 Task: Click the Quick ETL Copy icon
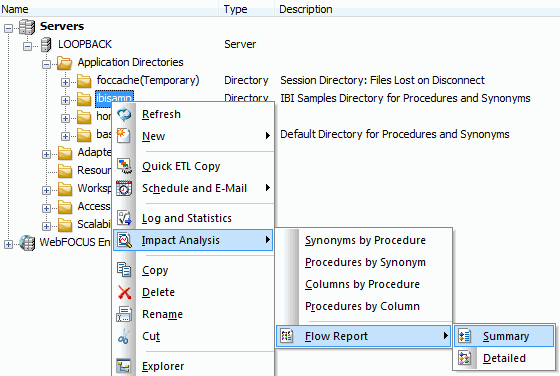124,166
